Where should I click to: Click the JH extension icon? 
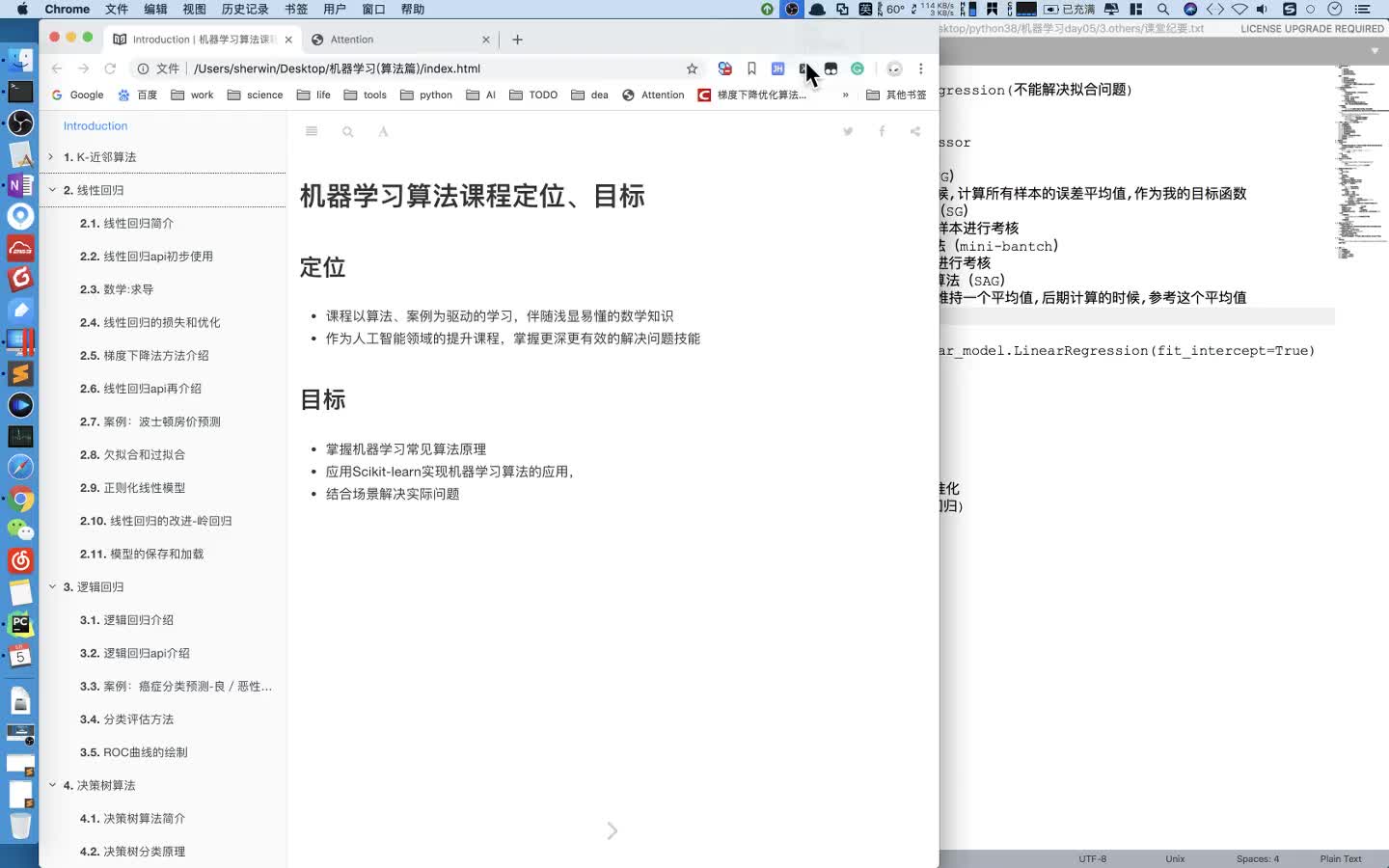(777, 68)
